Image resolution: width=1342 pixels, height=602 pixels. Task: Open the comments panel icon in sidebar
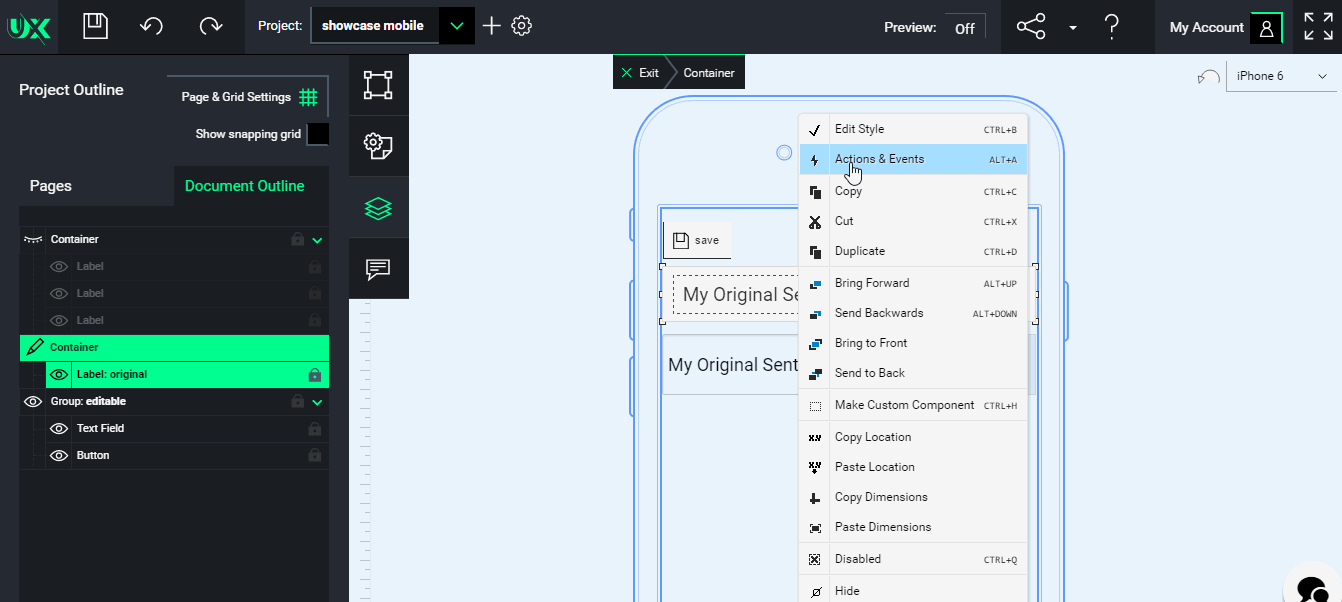[x=378, y=269]
